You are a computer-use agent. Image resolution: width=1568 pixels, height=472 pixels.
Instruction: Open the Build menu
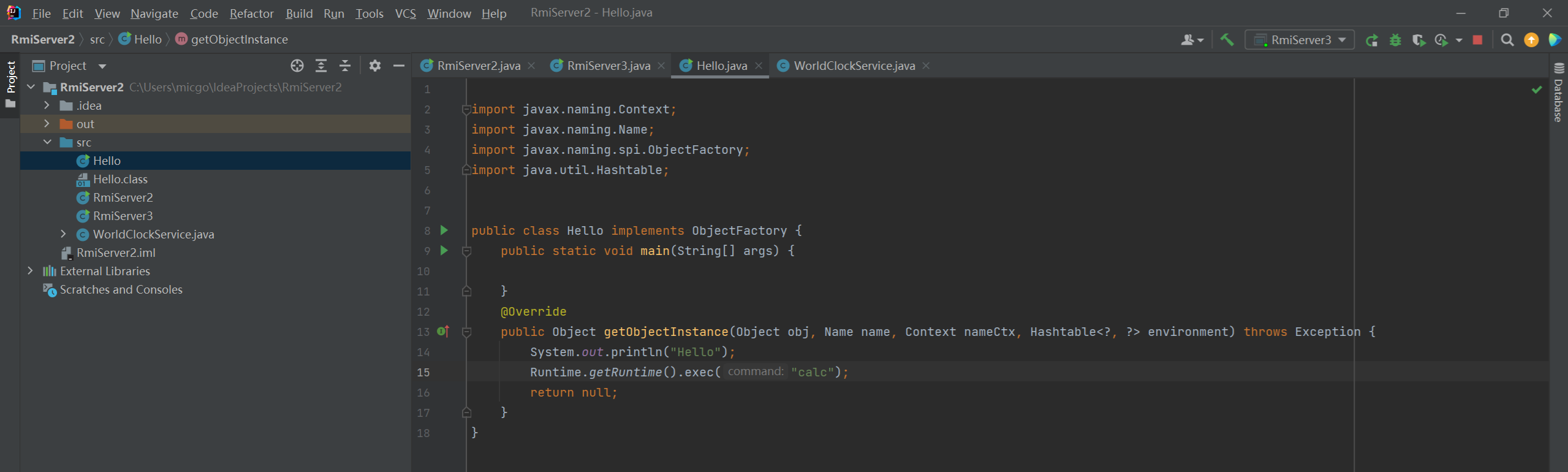click(x=299, y=13)
